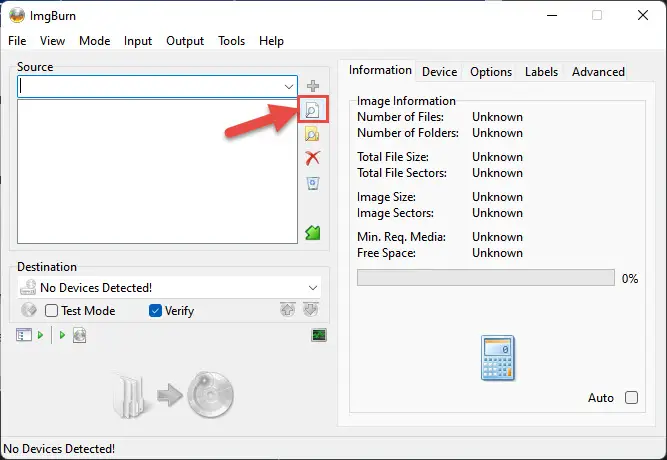The width and height of the screenshot is (667, 460).
Task: Click the calculator icon
Action: pos(498,358)
